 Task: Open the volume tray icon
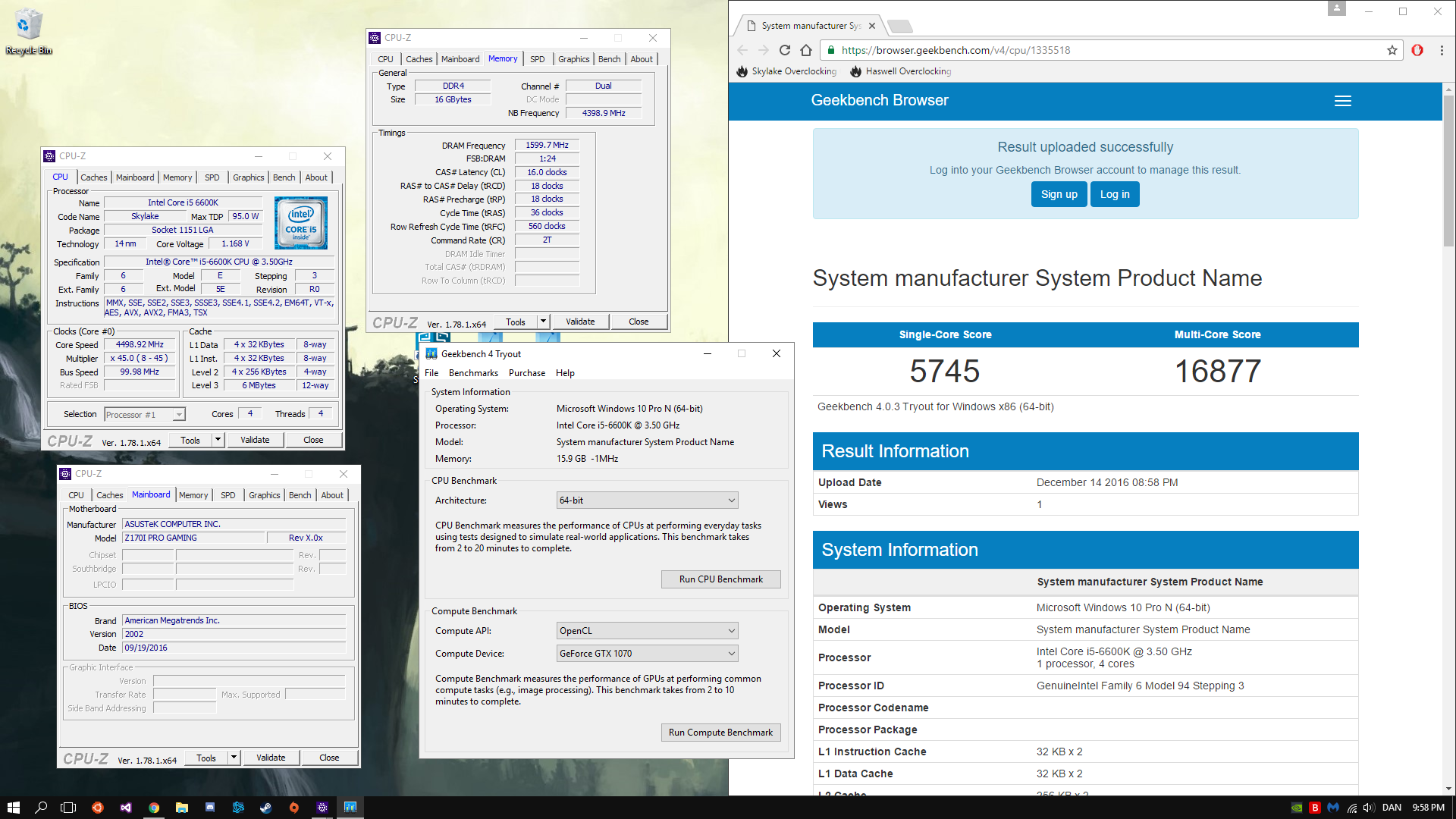point(1369,808)
